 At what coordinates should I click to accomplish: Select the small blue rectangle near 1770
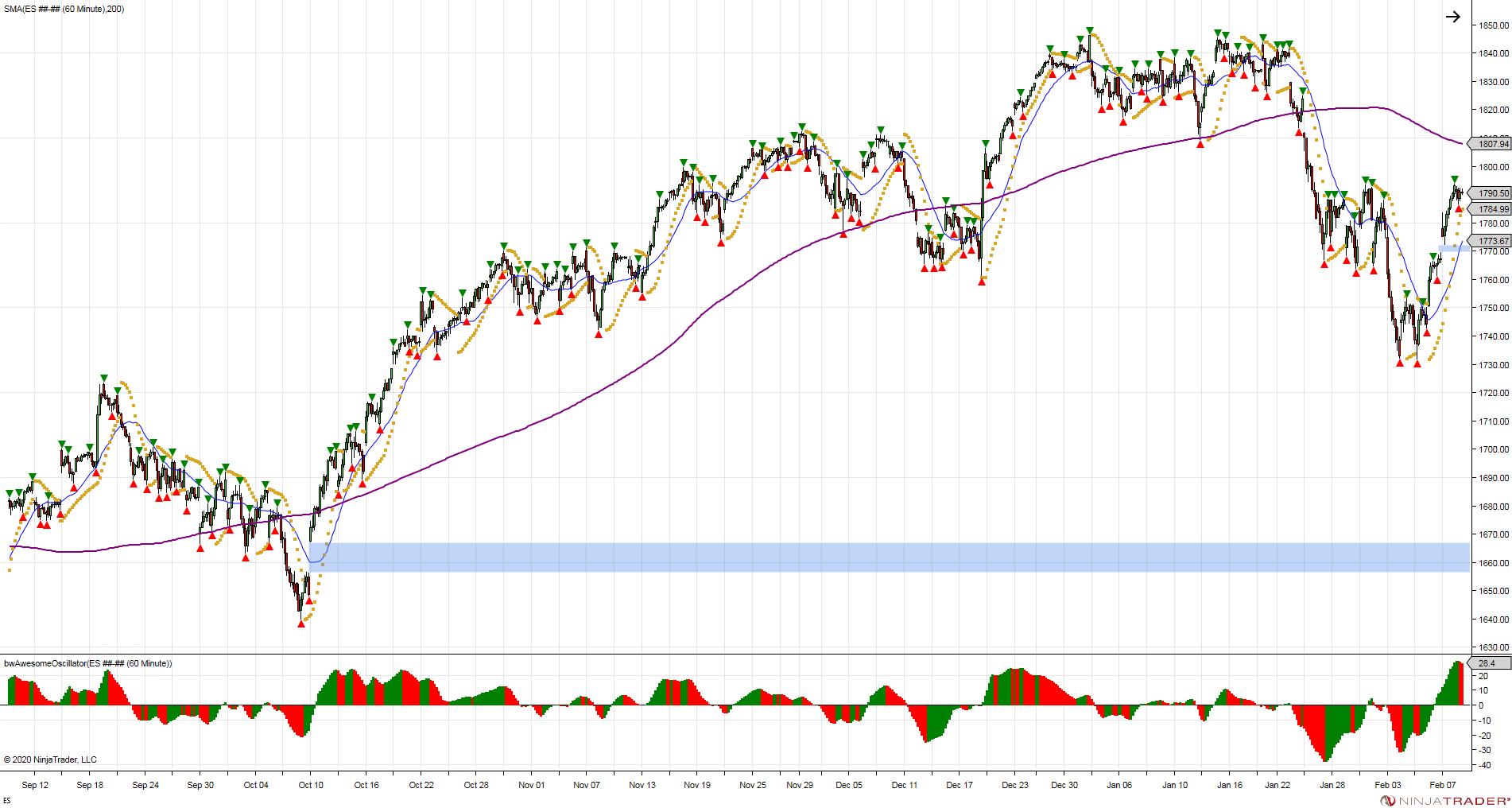(1454, 249)
